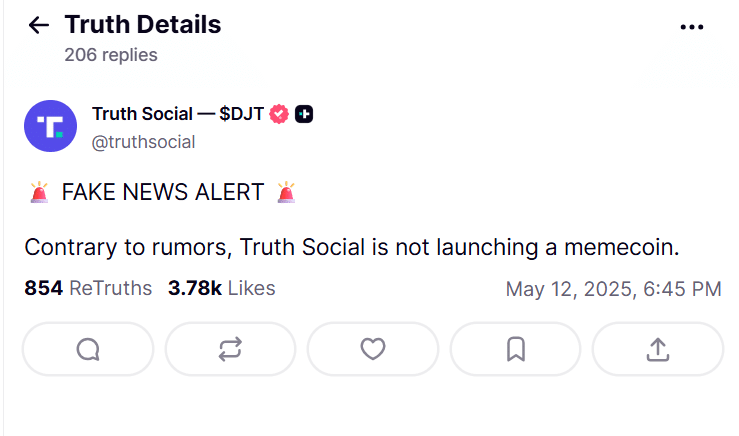Open the Truth Social — $DJT profile name
The image size is (739, 436).
pyautogui.click(x=178, y=114)
